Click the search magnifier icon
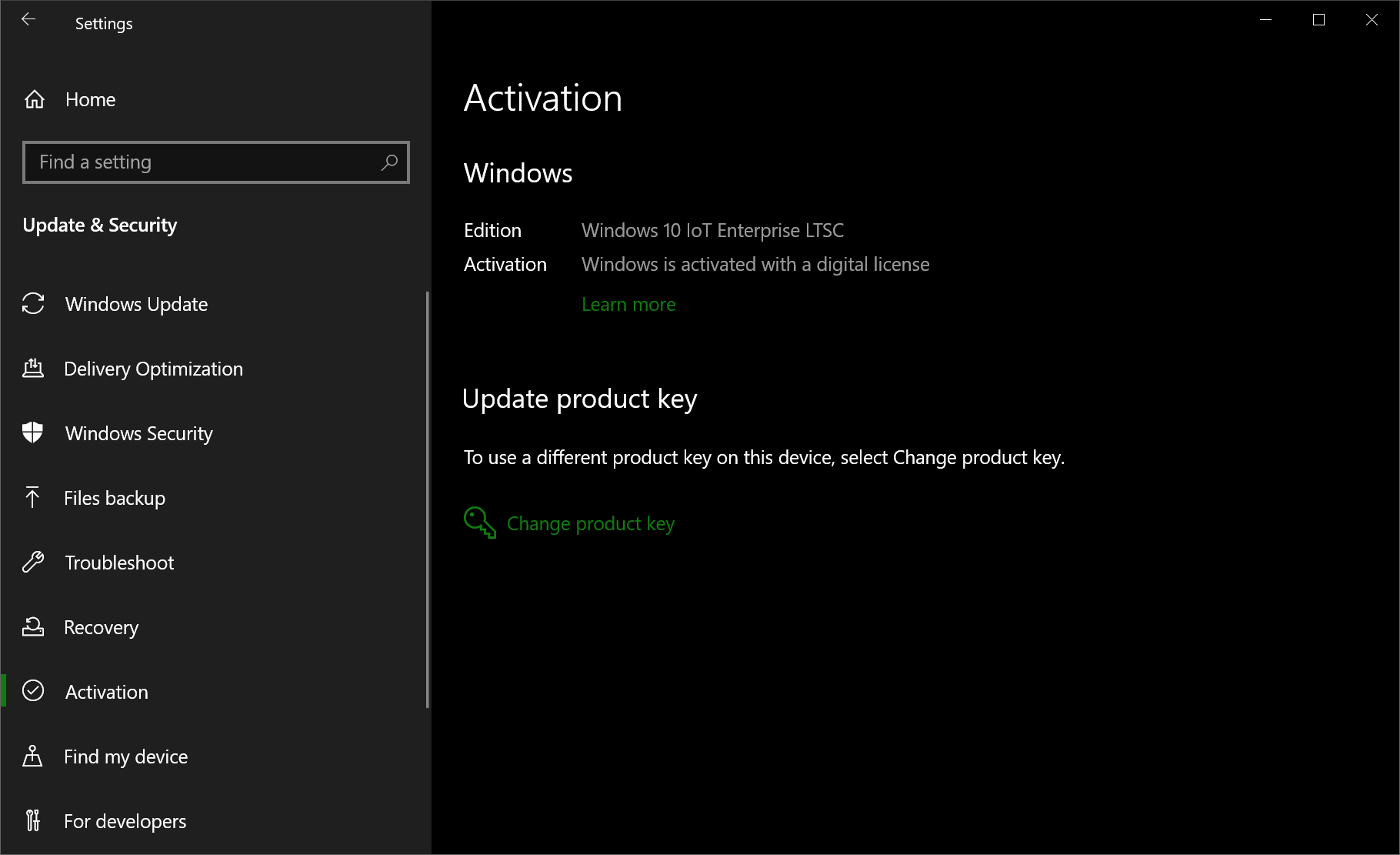Screen dimensions: 1400x855 tap(389, 162)
